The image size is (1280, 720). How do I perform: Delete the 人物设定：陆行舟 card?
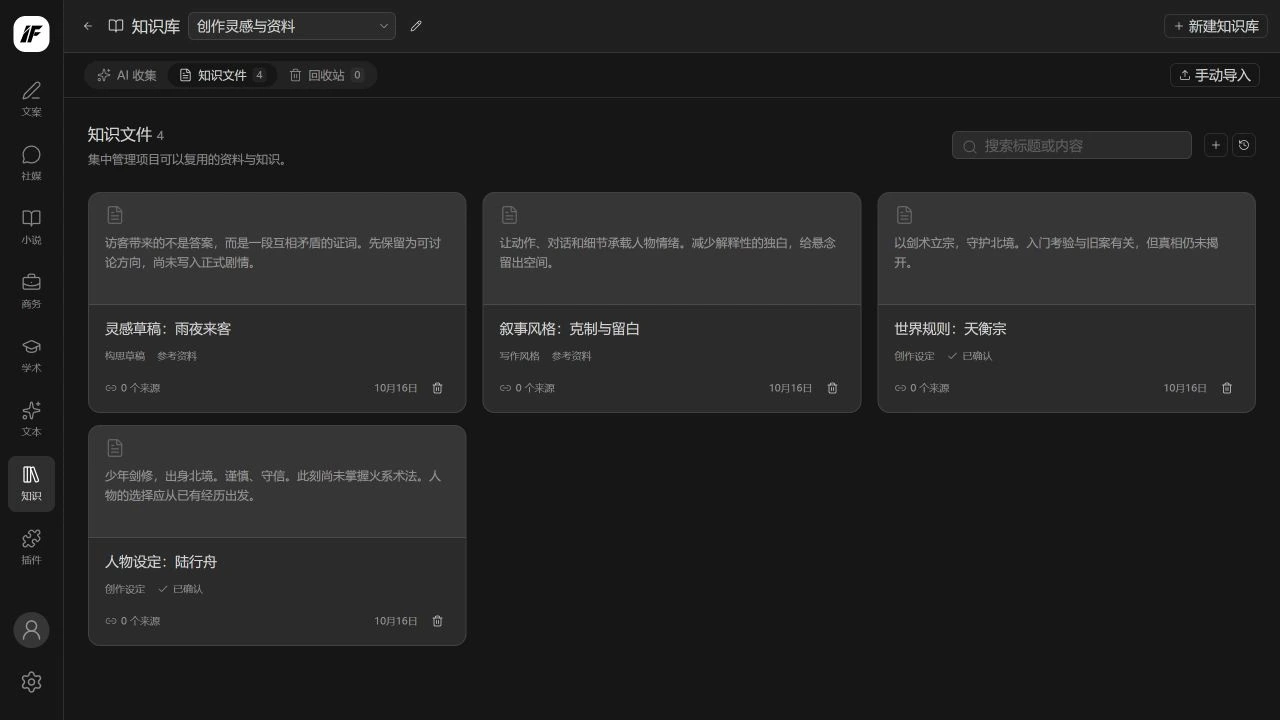coord(437,621)
